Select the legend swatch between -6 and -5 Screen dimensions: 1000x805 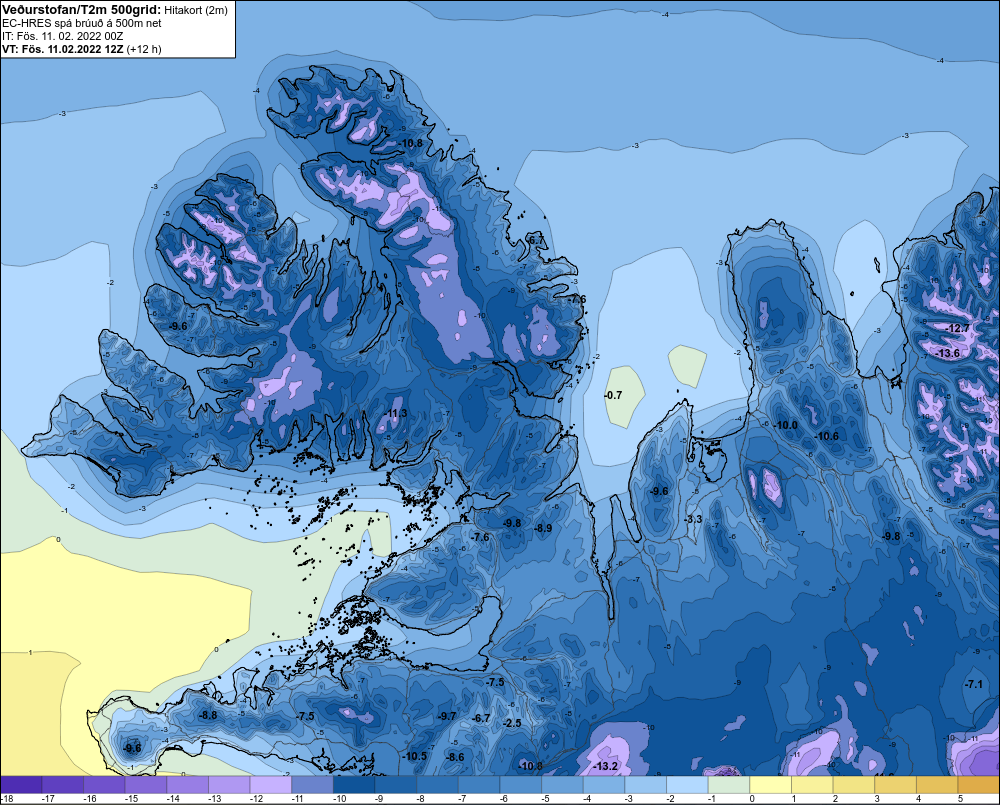520,785
